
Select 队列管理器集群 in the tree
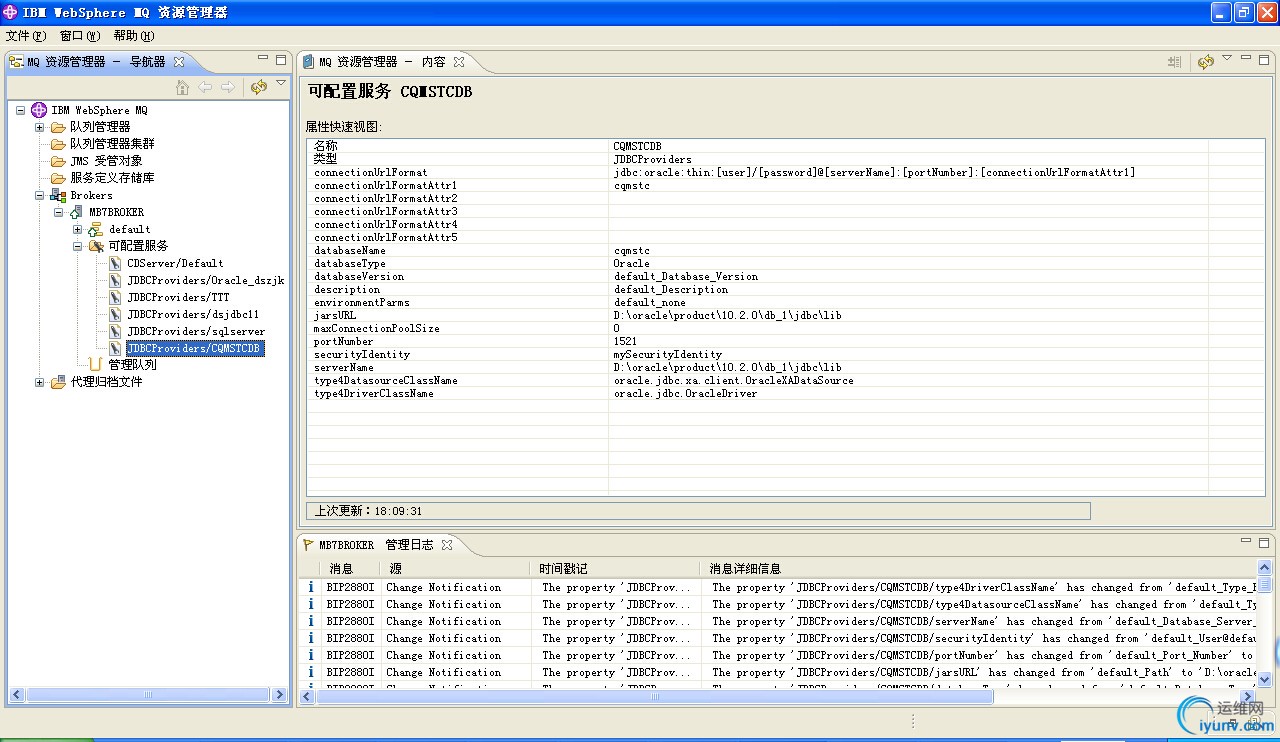pos(112,144)
